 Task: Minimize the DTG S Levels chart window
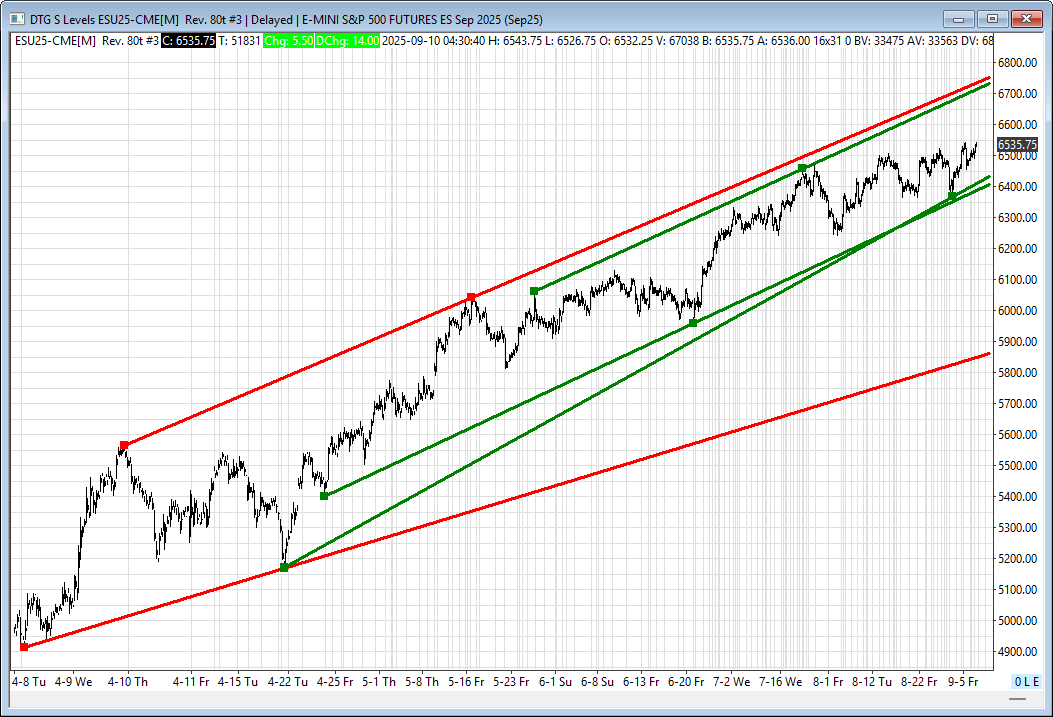pos(958,19)
